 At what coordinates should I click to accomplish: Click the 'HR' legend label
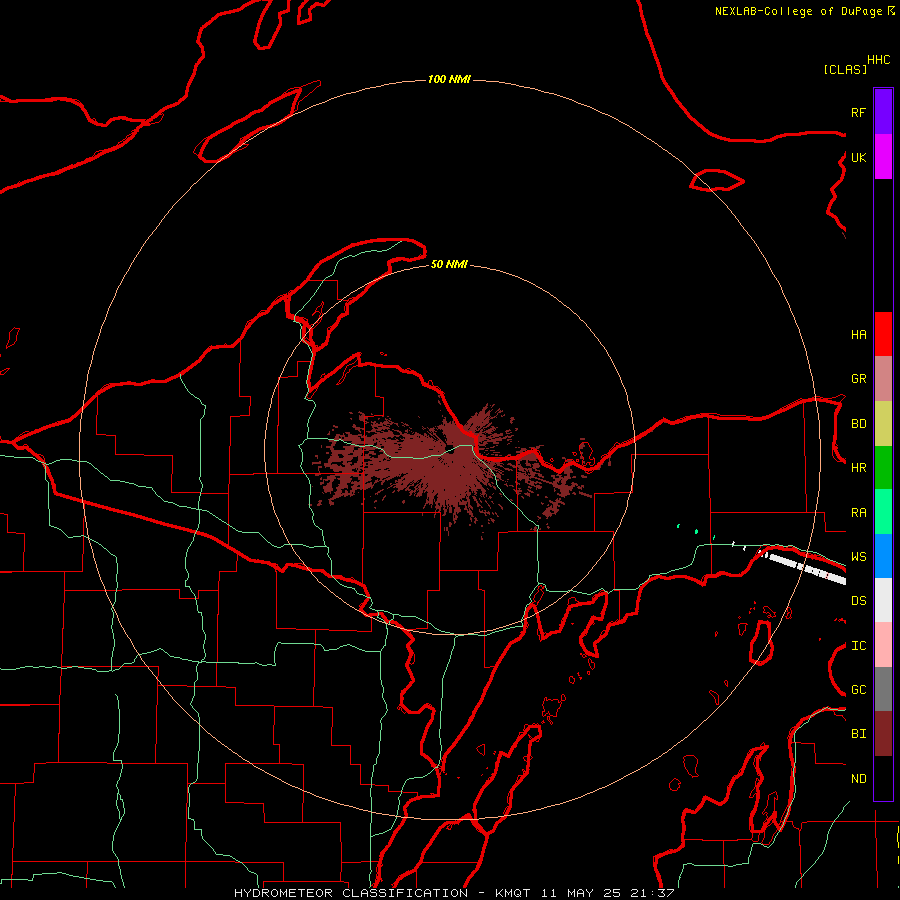(x=858, y=468)
